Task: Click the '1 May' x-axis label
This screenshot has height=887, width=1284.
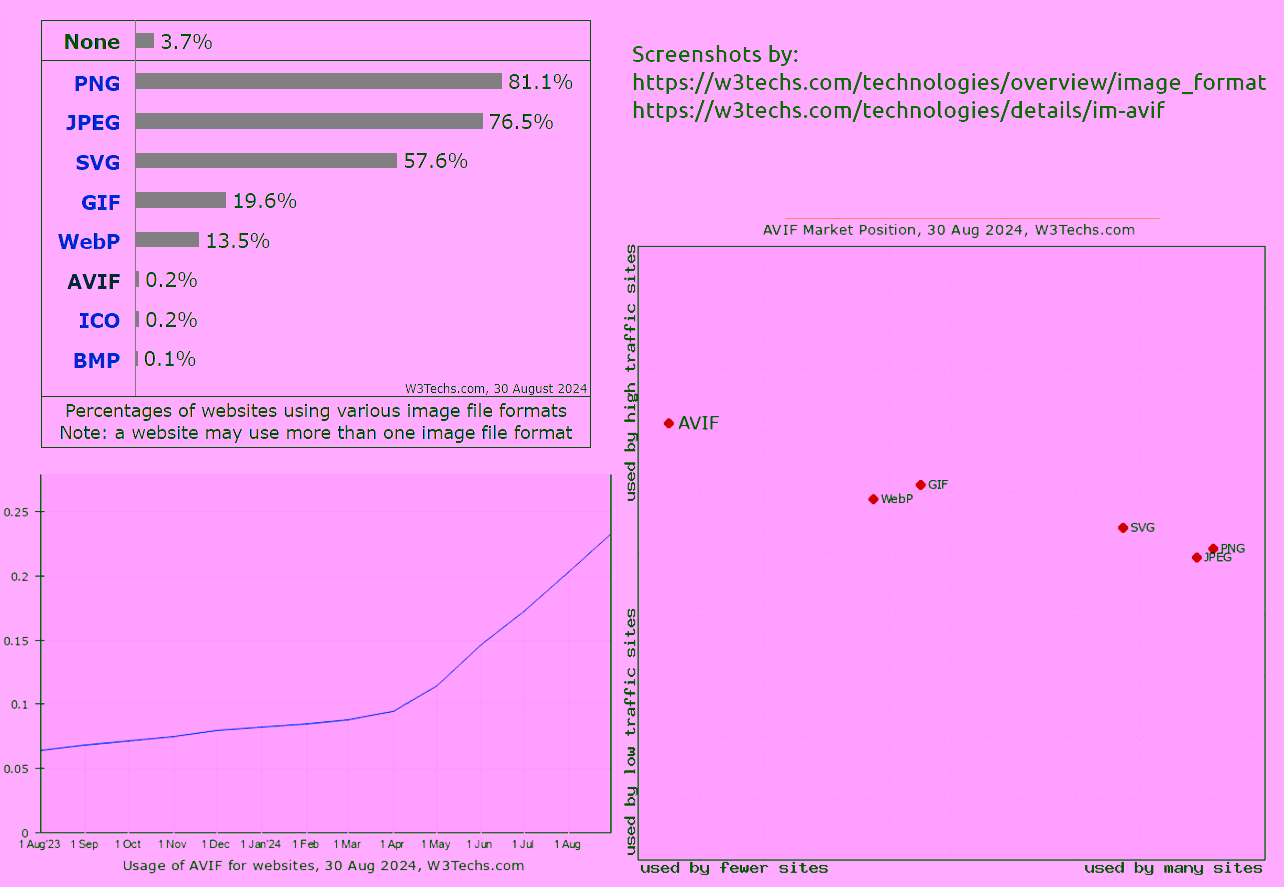Action: [x=436, y=845]
